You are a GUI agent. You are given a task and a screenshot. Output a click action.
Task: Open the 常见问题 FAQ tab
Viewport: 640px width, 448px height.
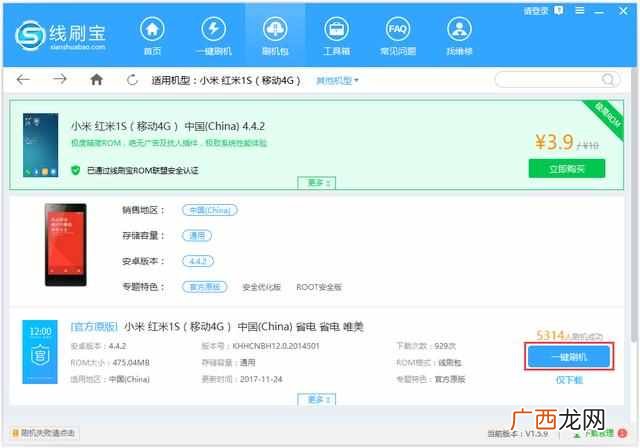(398, 36)
